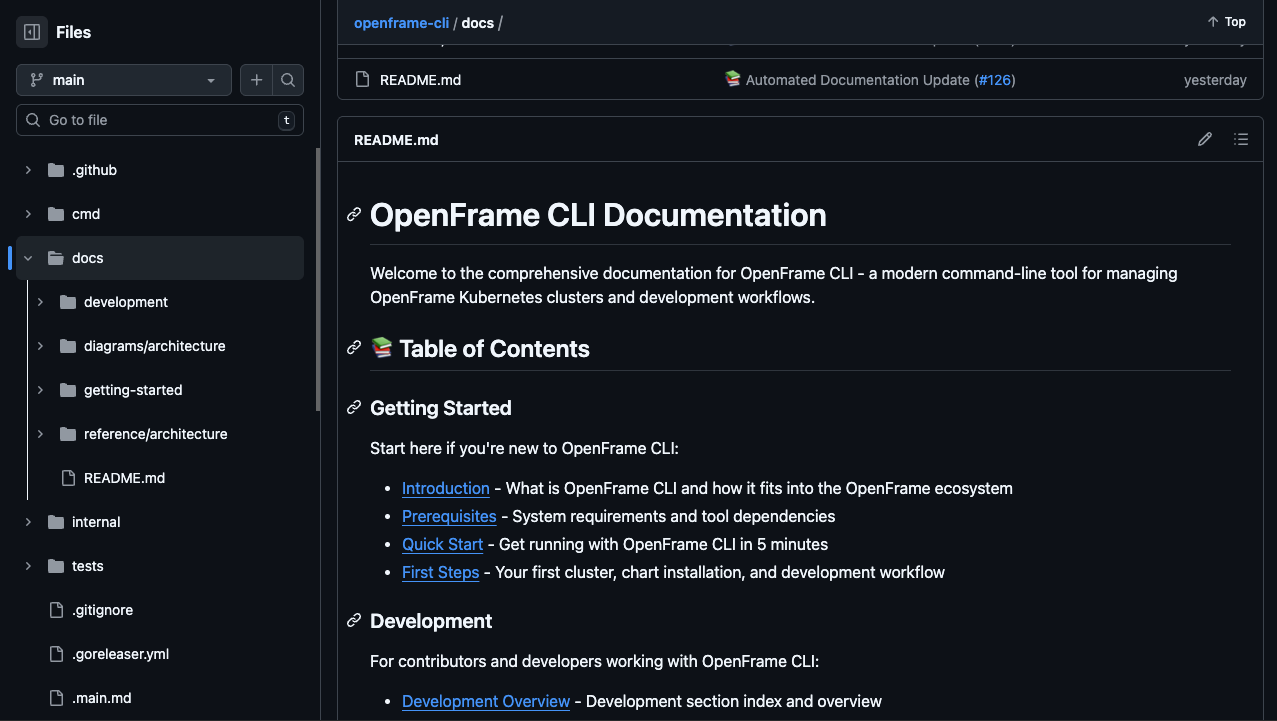Click the getting-started folder icon
The height and width of the screenshot is (721, 1277).
68,390
